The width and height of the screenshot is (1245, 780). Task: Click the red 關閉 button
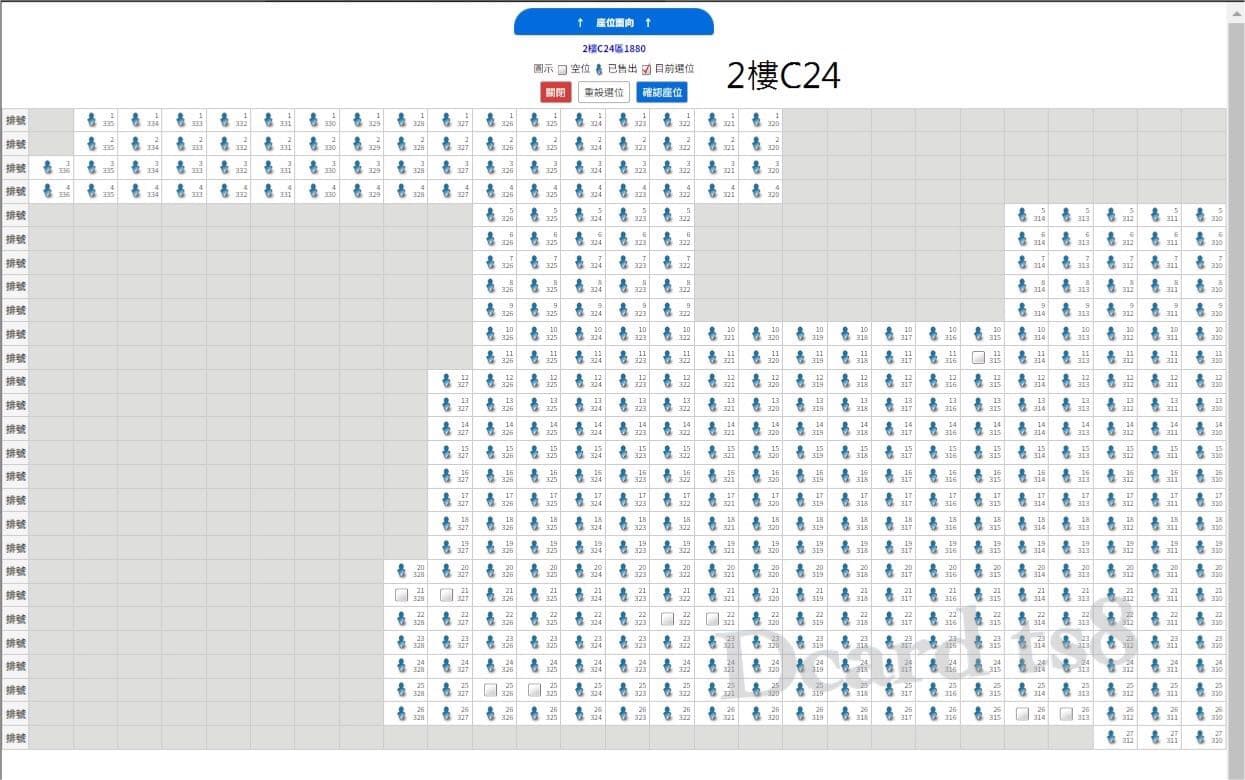pos(555,92)
